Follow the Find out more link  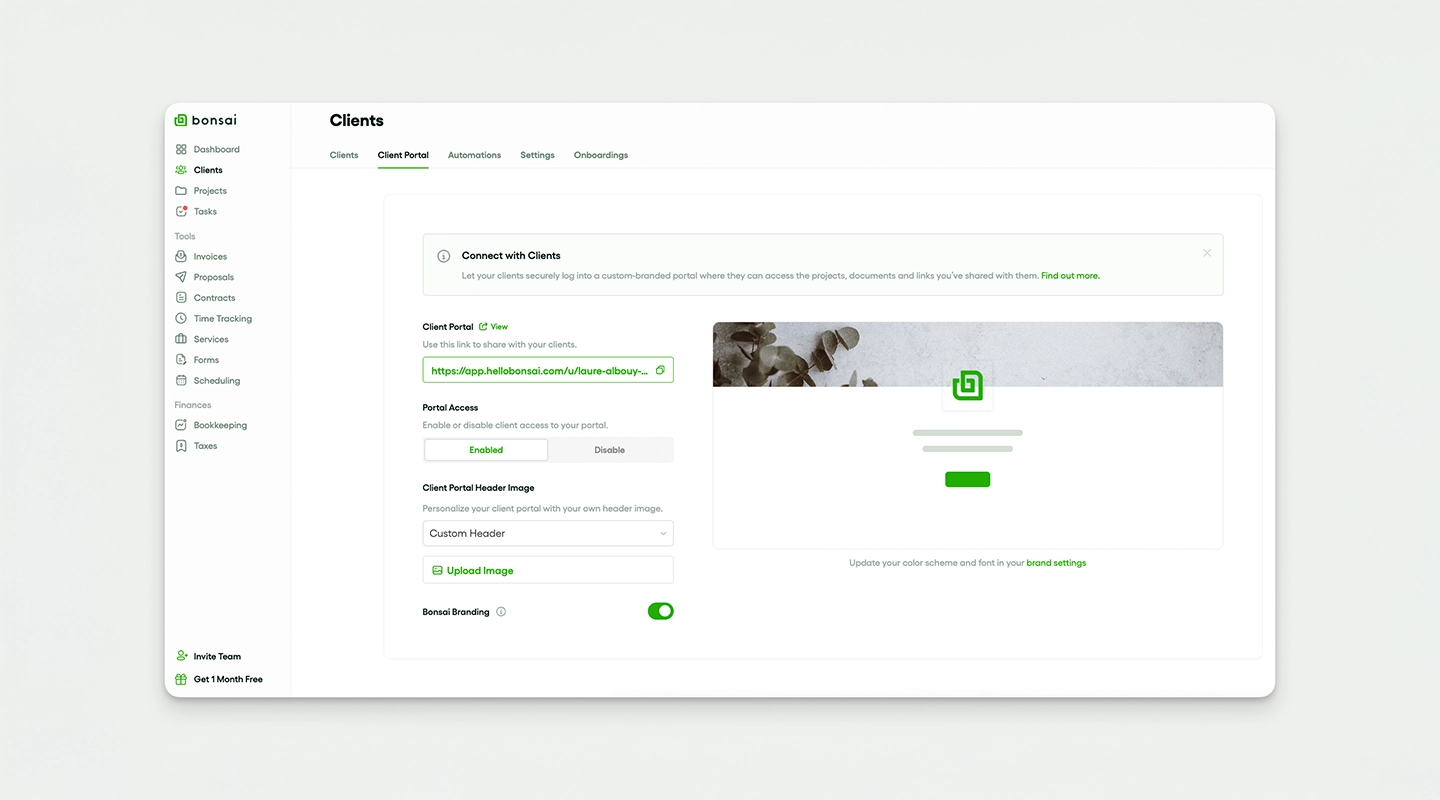pyautogui.click(x=1070, y=276)
